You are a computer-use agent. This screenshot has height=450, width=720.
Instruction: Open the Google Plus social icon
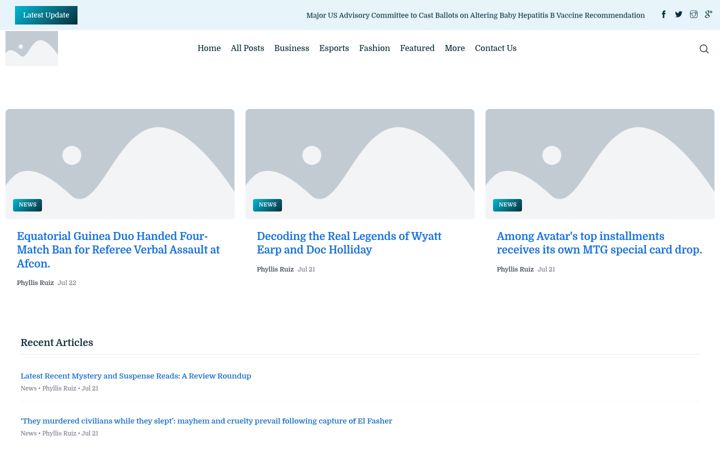(x=709, y=15)
